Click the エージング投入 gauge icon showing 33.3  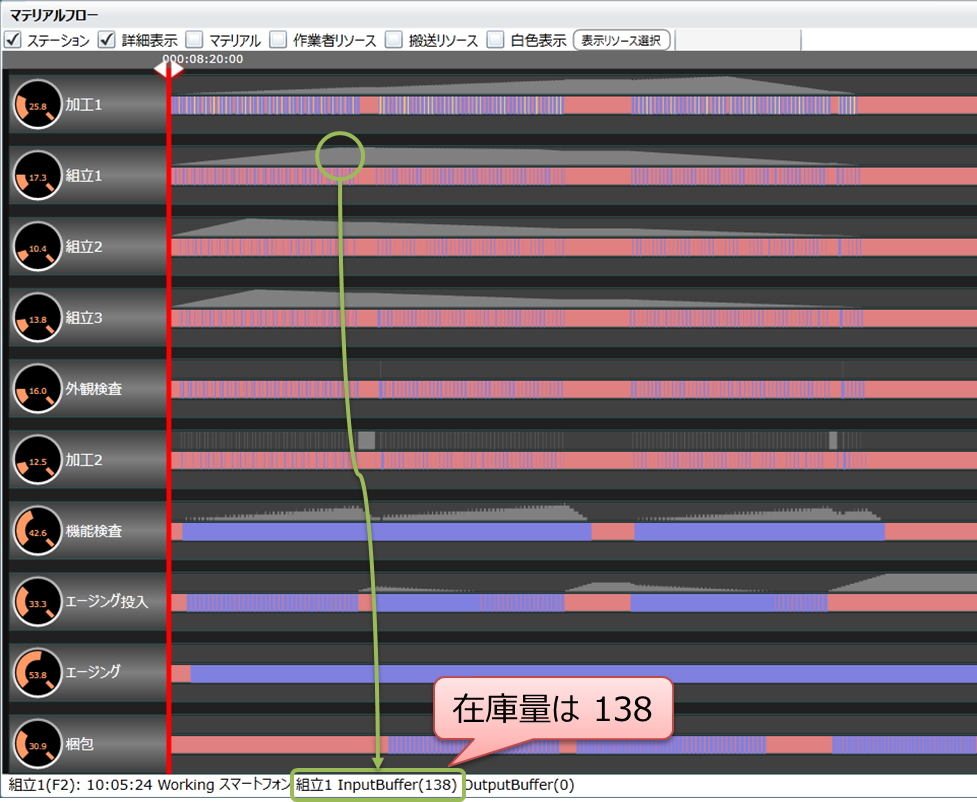[x=37, y=601]
